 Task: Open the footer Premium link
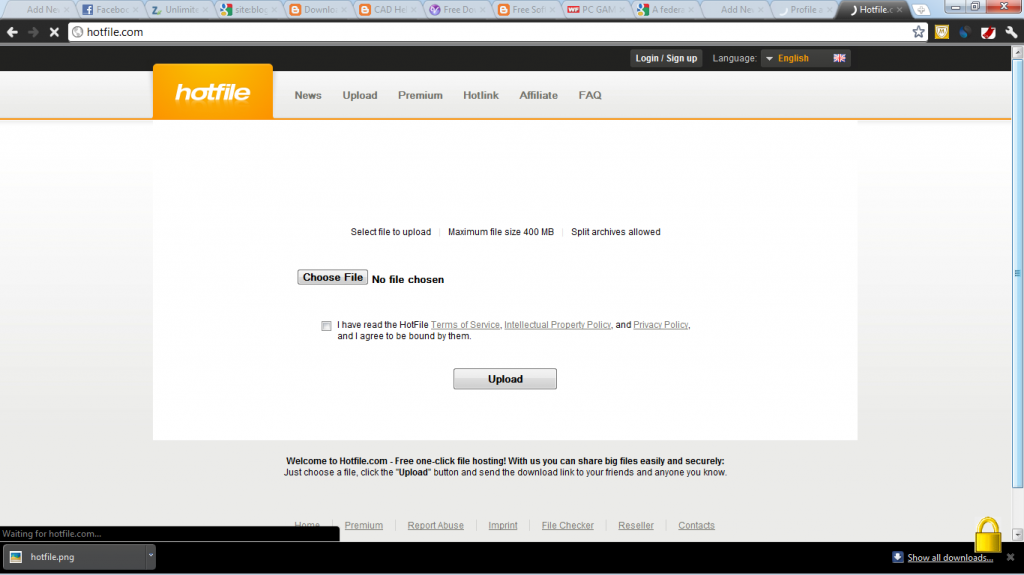(x=364, y=525)
